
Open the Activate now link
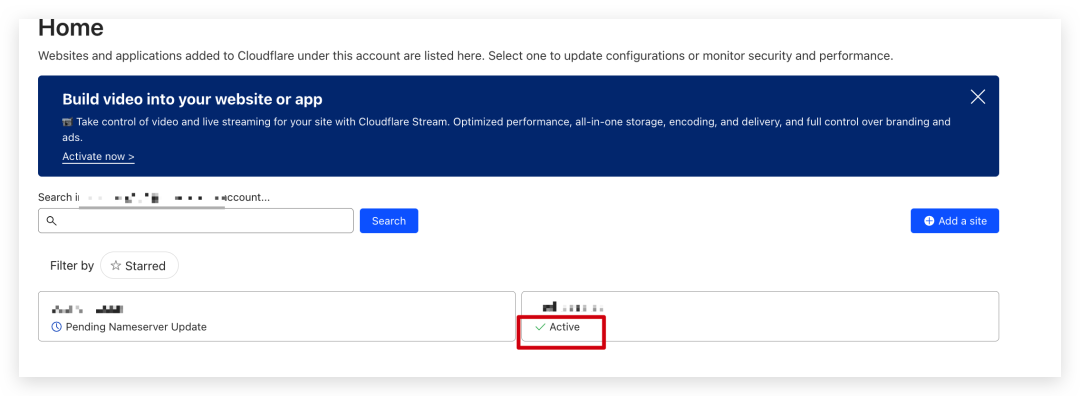pyautogui.click(x=98, y=156)
